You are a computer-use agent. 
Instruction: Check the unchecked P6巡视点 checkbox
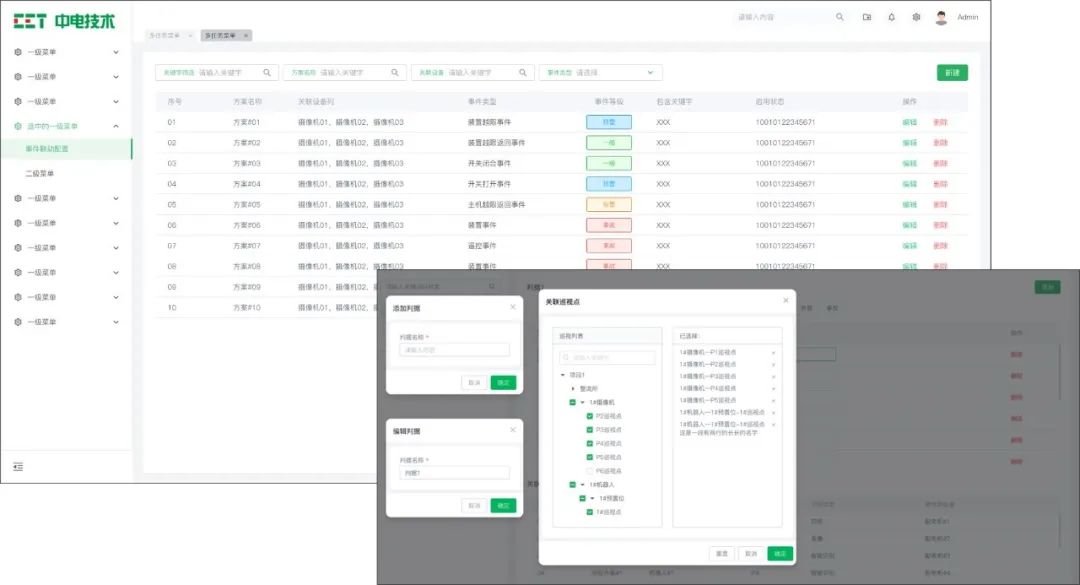pyautogui.click(x=590, y=470)
